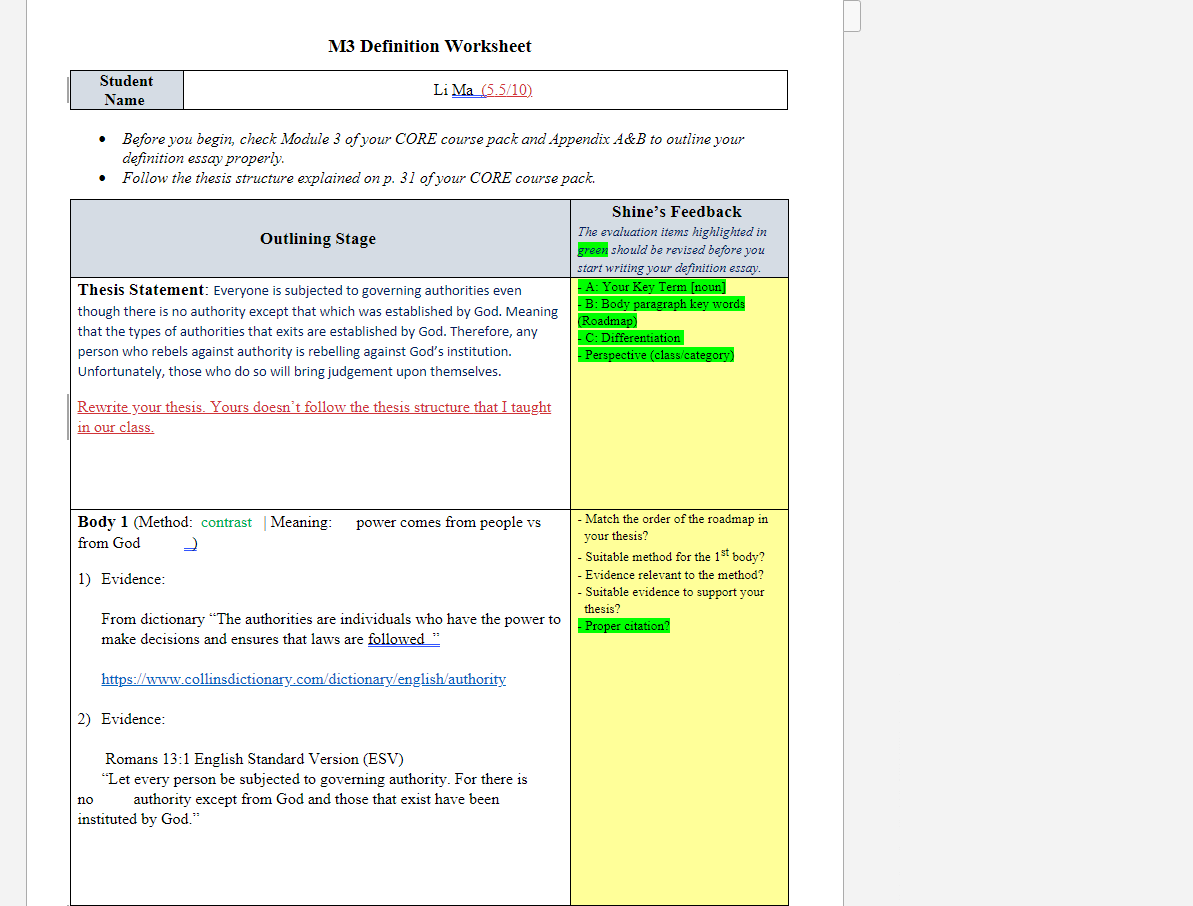Click the 'Body 1' bold label
This screenshot has width=1193, height=906.
point(103,522)
